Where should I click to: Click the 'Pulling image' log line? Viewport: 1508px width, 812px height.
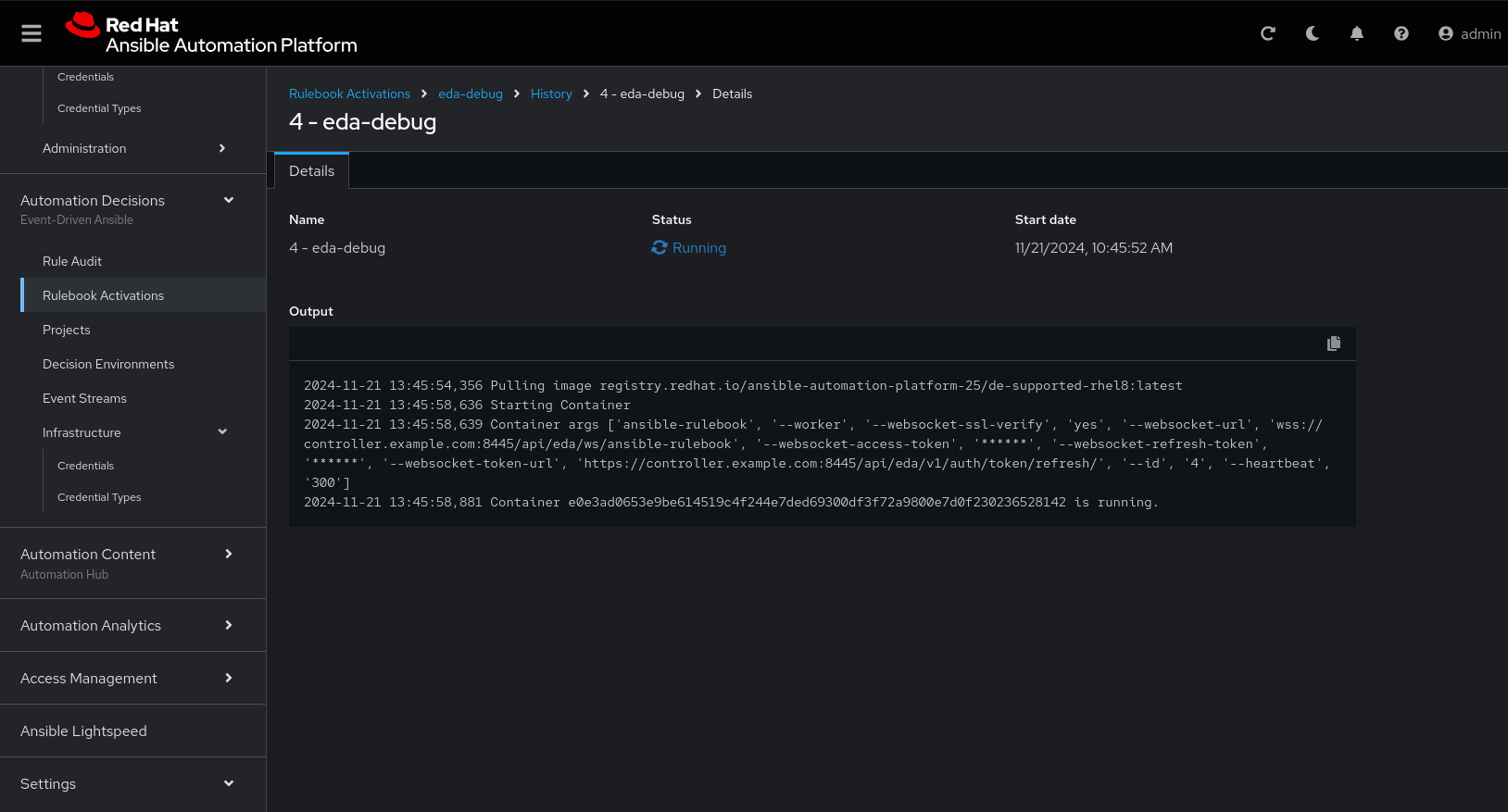point(743,385)
